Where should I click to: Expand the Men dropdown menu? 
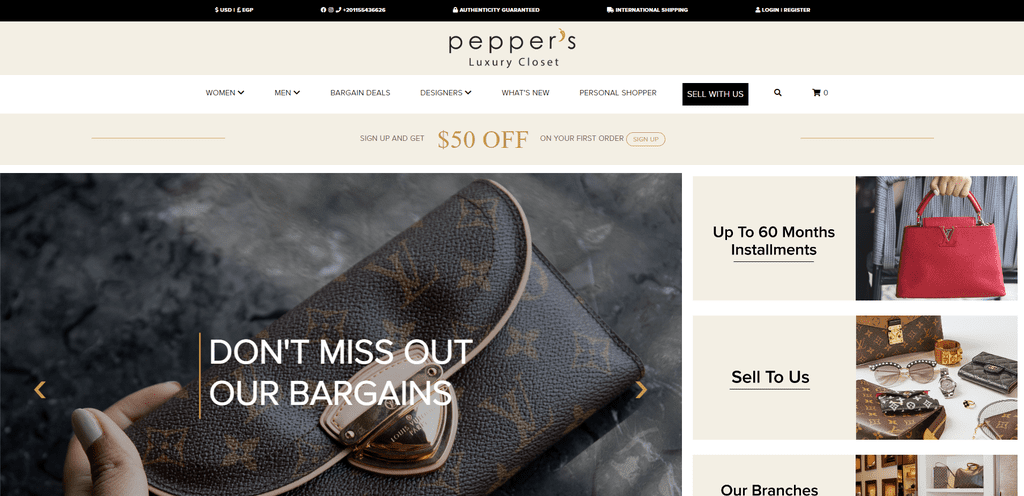[287, 93]
